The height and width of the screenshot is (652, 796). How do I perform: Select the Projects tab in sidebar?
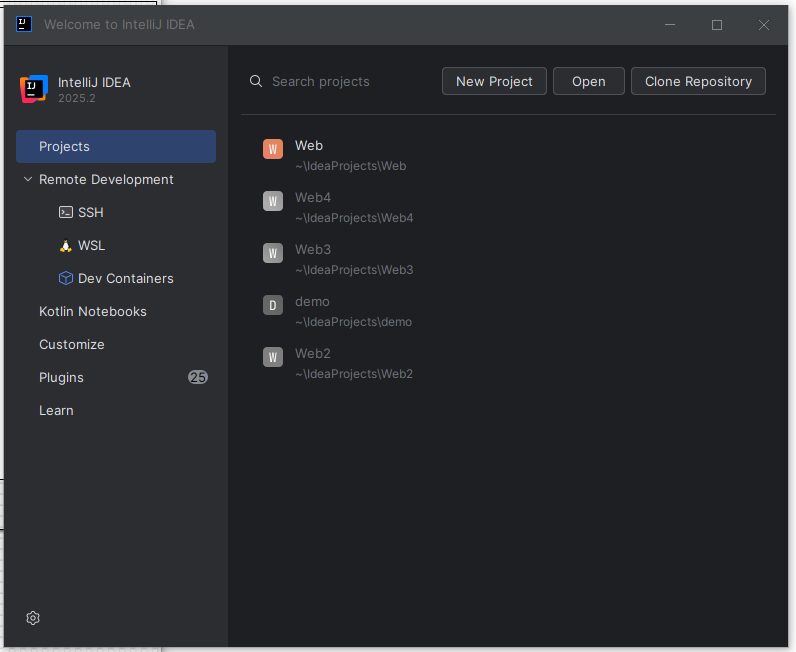tap(116, 146)
